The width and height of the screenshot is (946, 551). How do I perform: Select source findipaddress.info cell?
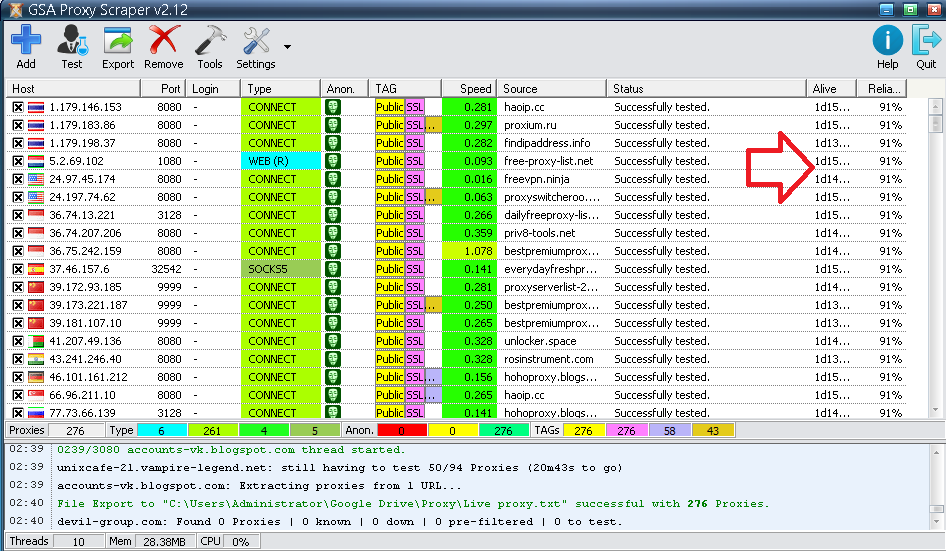click(547, 143)
